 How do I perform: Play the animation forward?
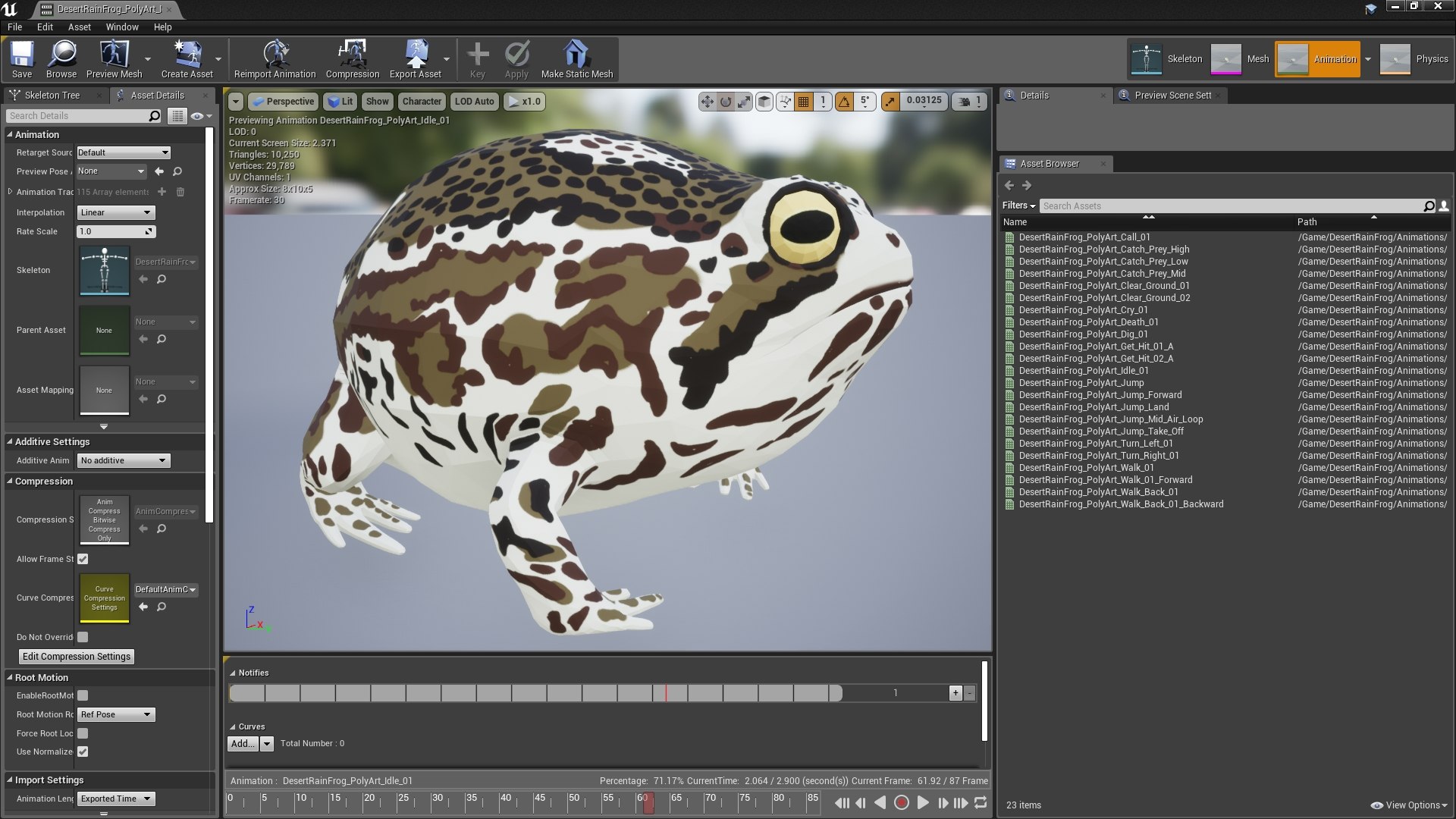point(923,802)
